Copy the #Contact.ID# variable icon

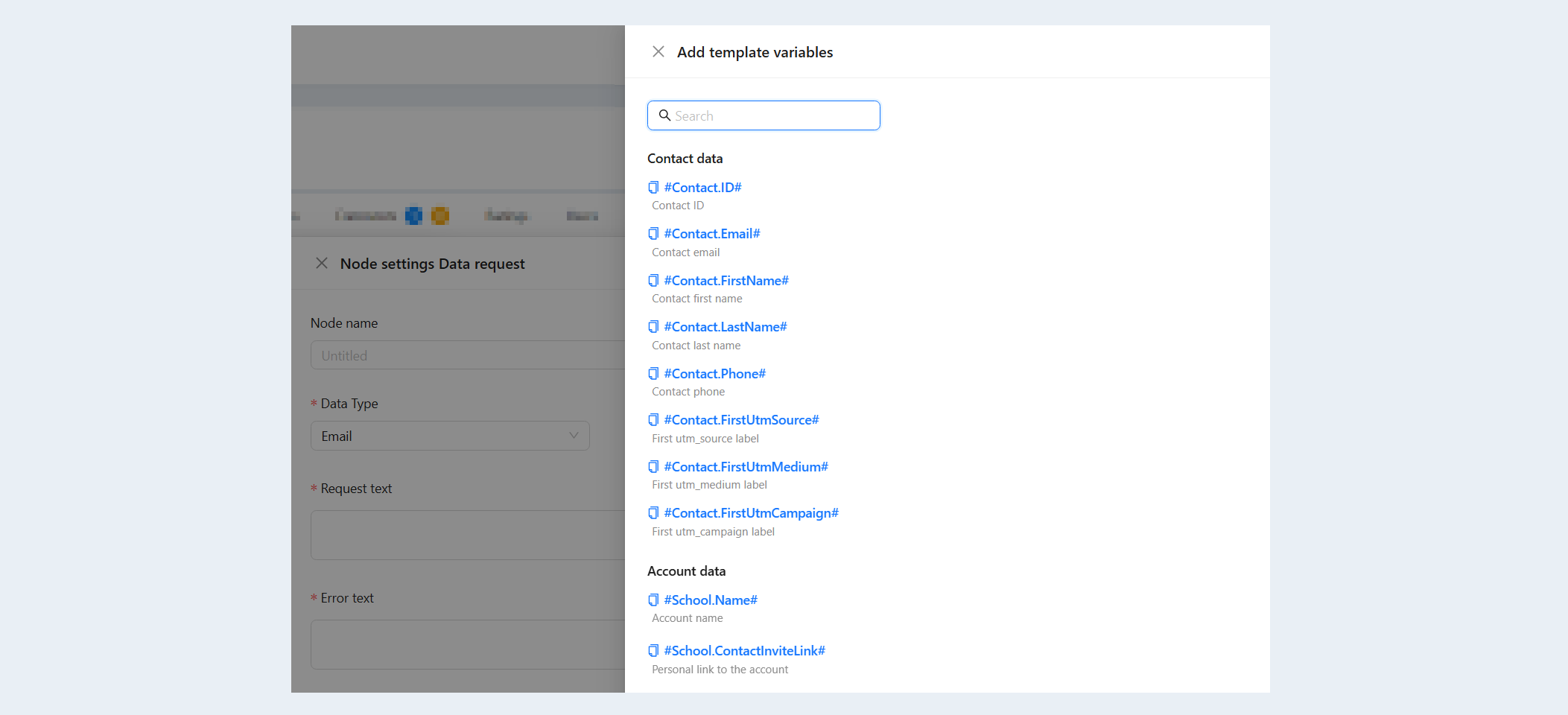(x=653, y=187)
